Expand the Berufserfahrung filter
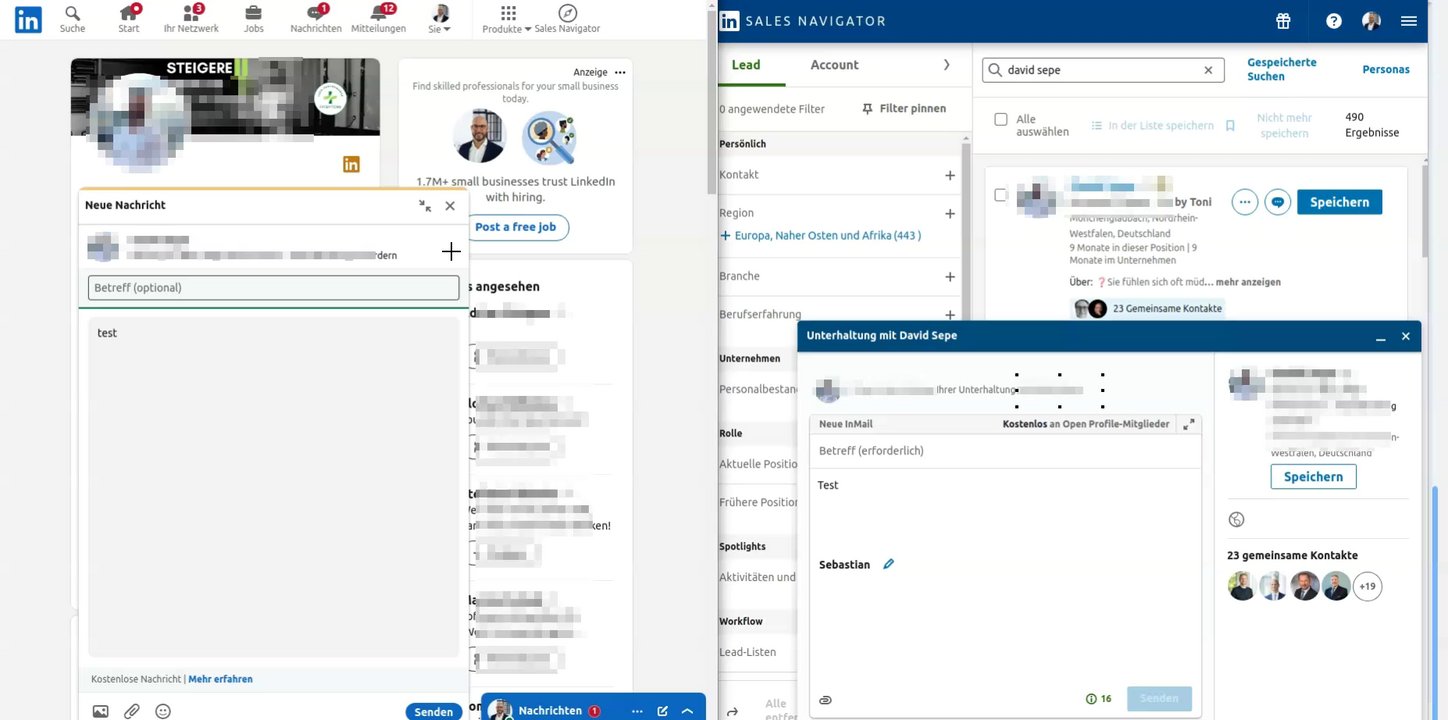 coord(949,314)
